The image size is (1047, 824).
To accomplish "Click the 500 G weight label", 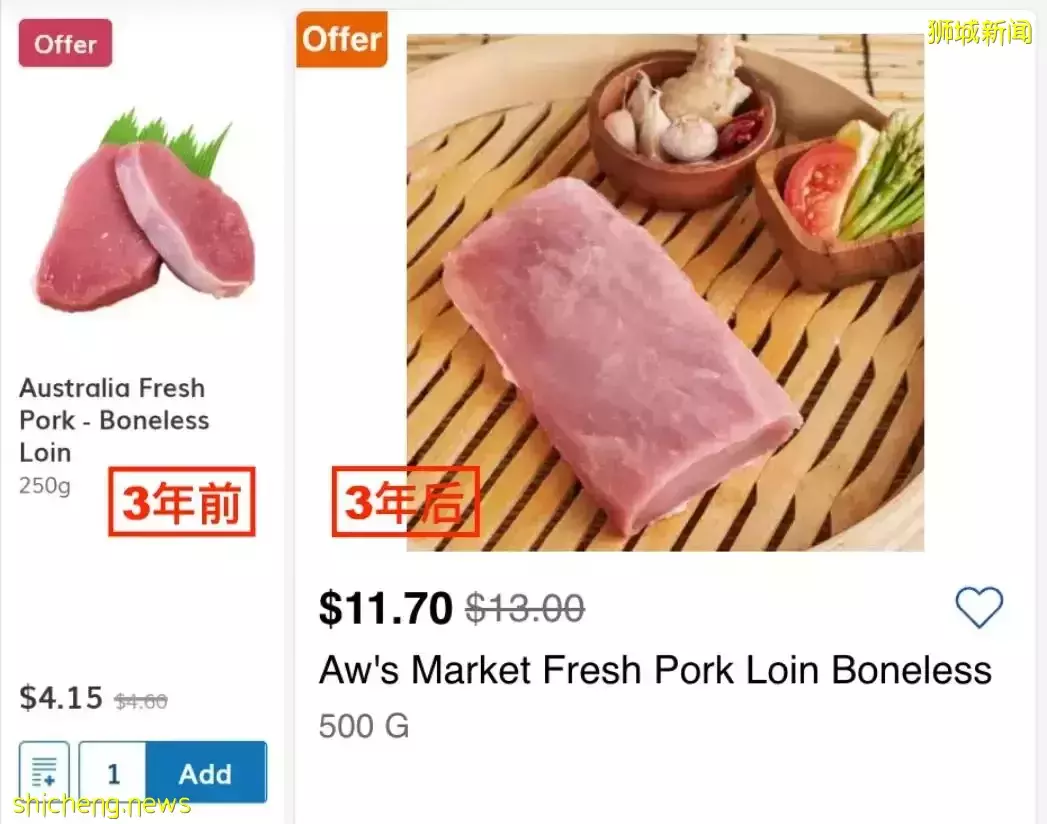I will click(x=364, y=726).
